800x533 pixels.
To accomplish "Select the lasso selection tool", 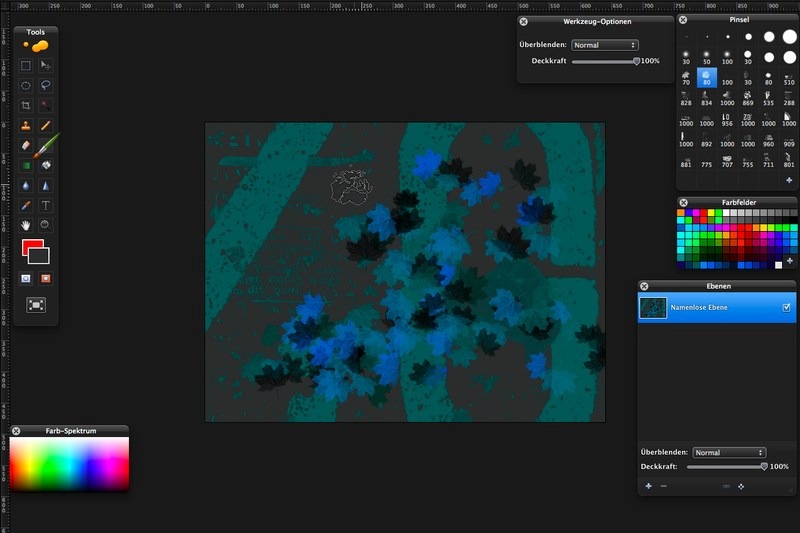I will click(46, 85).
